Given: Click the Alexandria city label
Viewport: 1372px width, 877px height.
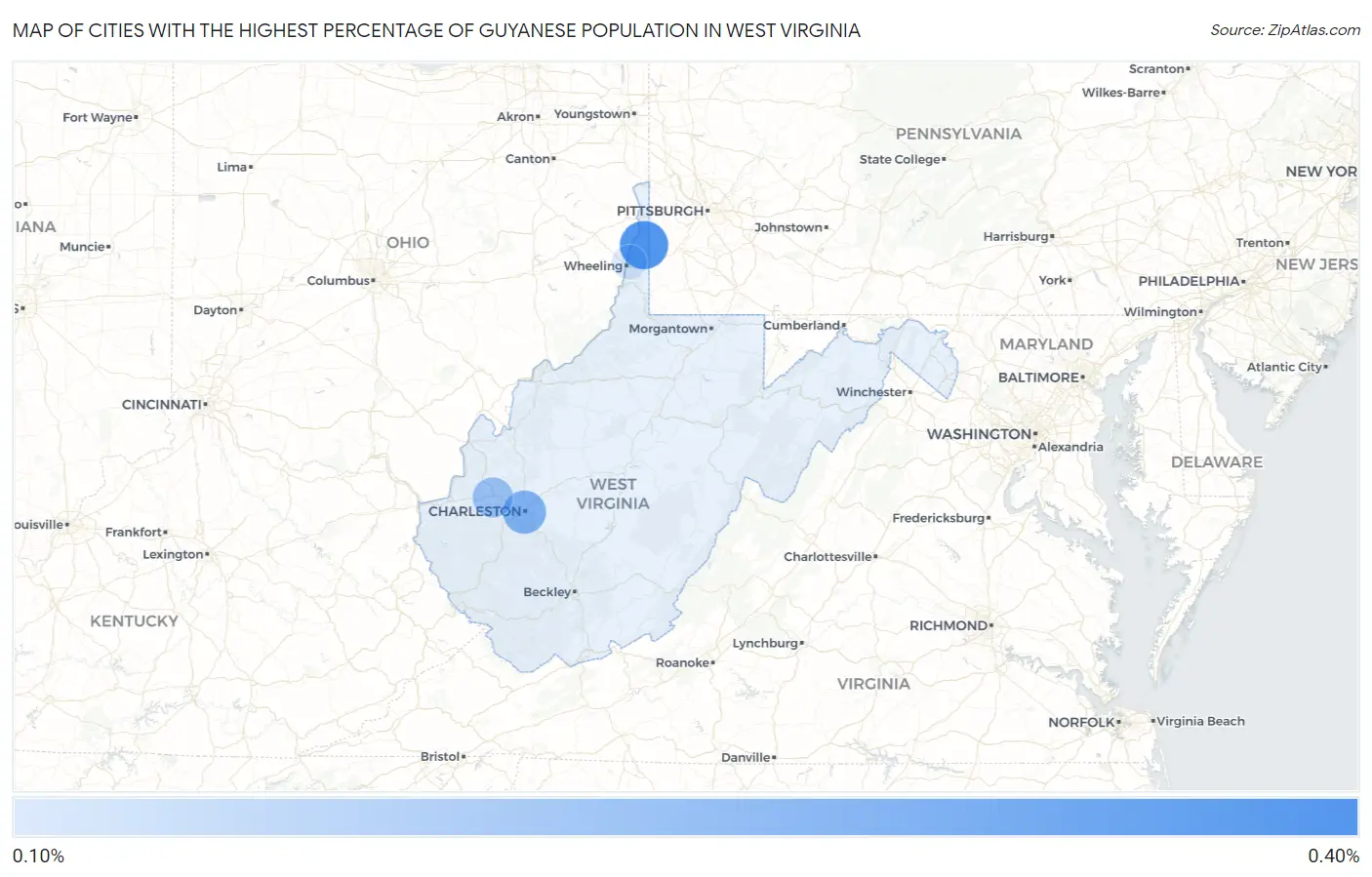Looking at the screenshot, I should [1070, 448].
